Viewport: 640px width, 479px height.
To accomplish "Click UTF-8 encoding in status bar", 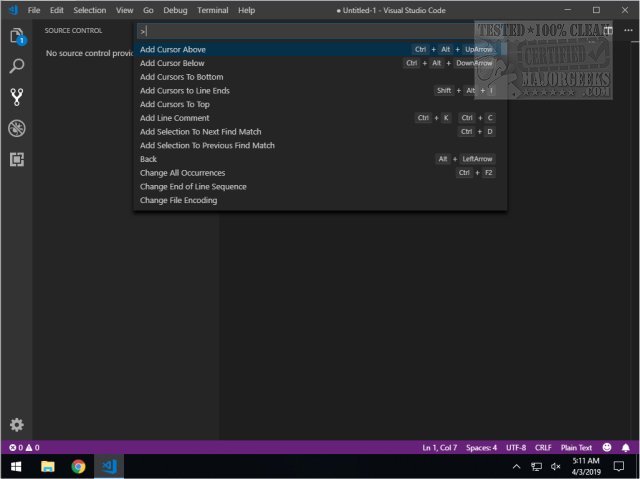I will [516, 448].
